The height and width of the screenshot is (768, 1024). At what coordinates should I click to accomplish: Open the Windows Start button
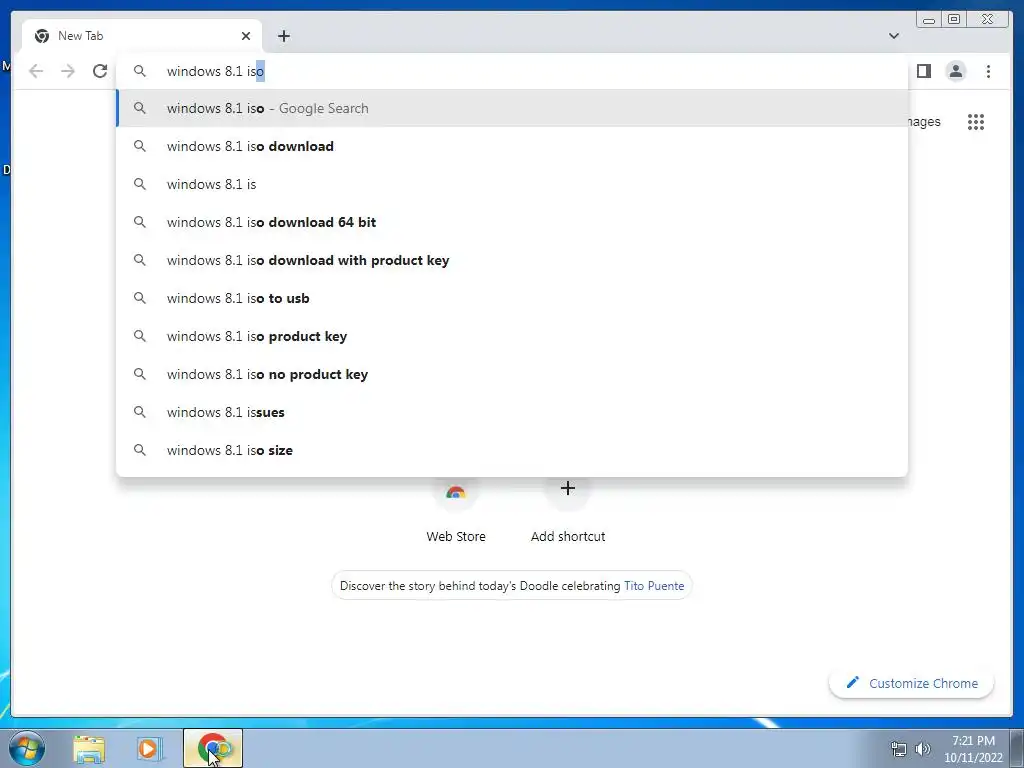[x=27, y=748]
